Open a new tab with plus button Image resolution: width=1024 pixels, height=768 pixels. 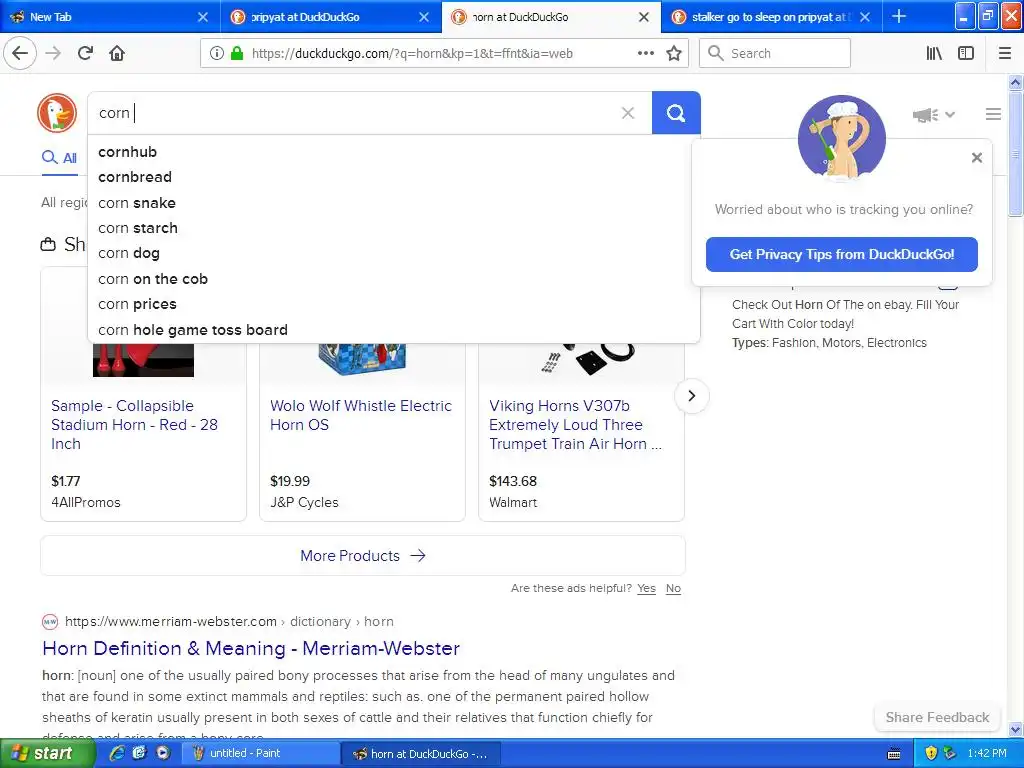click(x=899, y=16)
